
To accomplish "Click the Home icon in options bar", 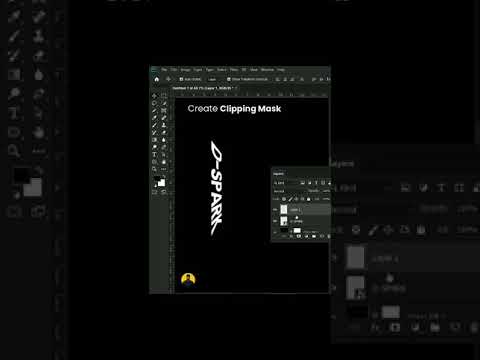I will [x=156, y=79].
